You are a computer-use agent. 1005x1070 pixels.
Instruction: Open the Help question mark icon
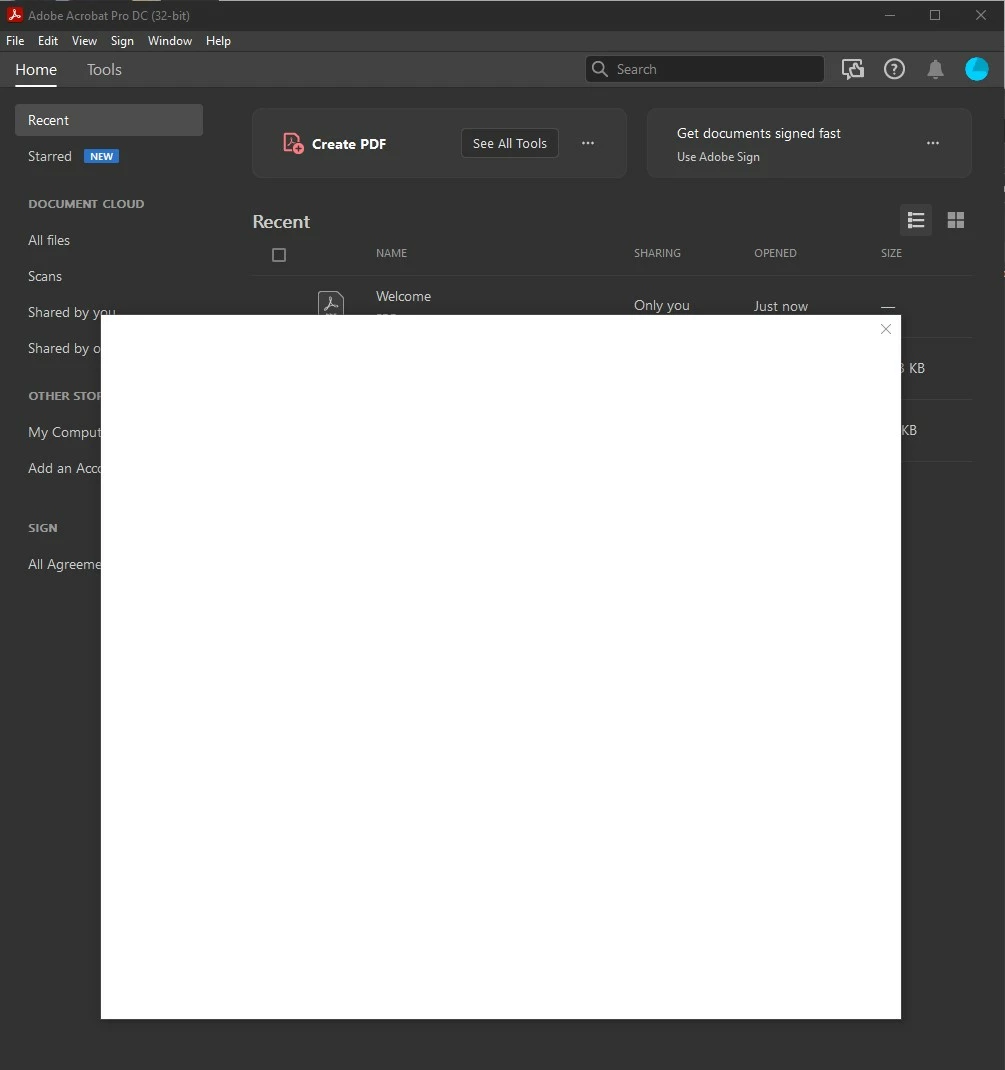894,69
